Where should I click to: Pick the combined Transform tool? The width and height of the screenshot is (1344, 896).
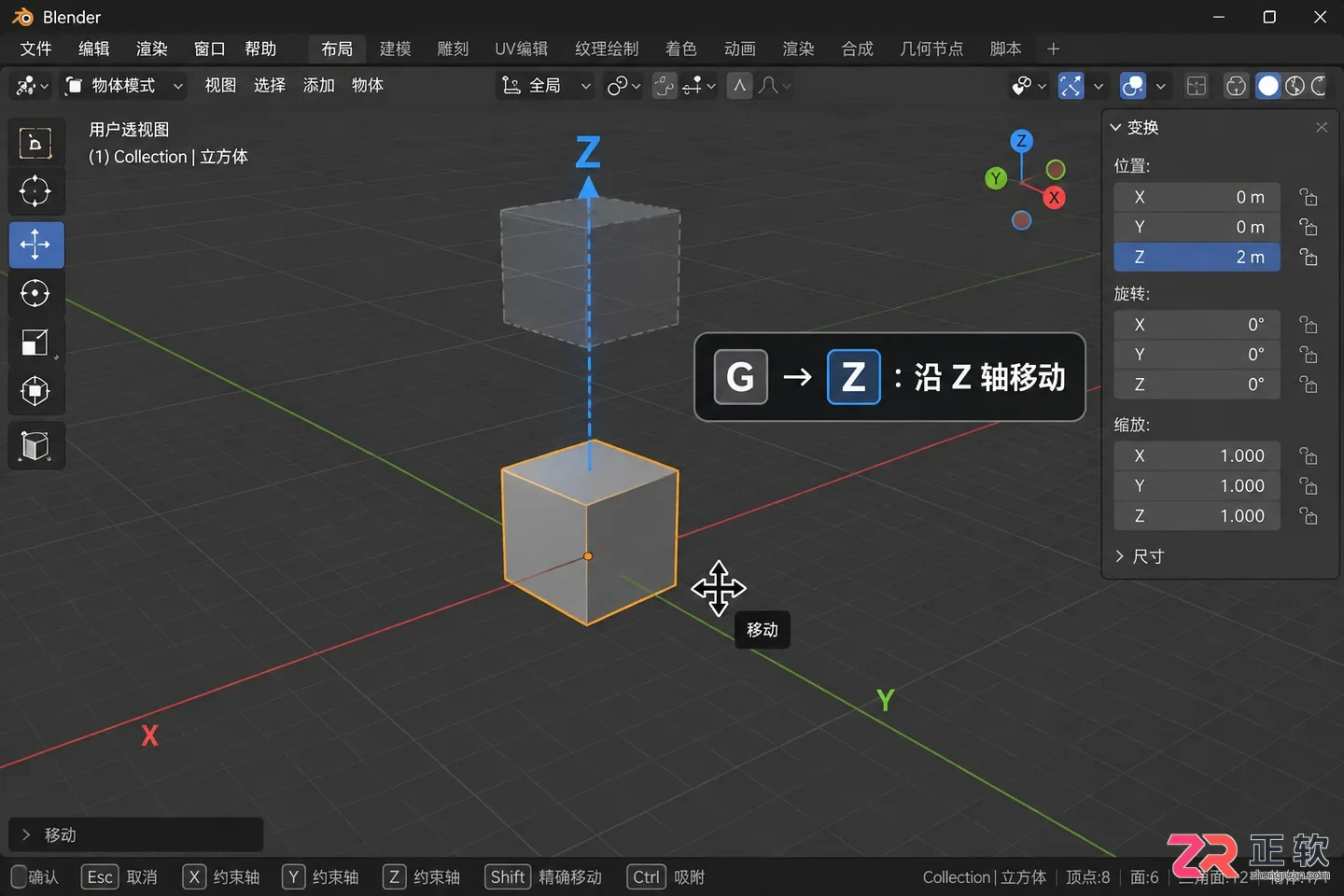coord(35,391)
